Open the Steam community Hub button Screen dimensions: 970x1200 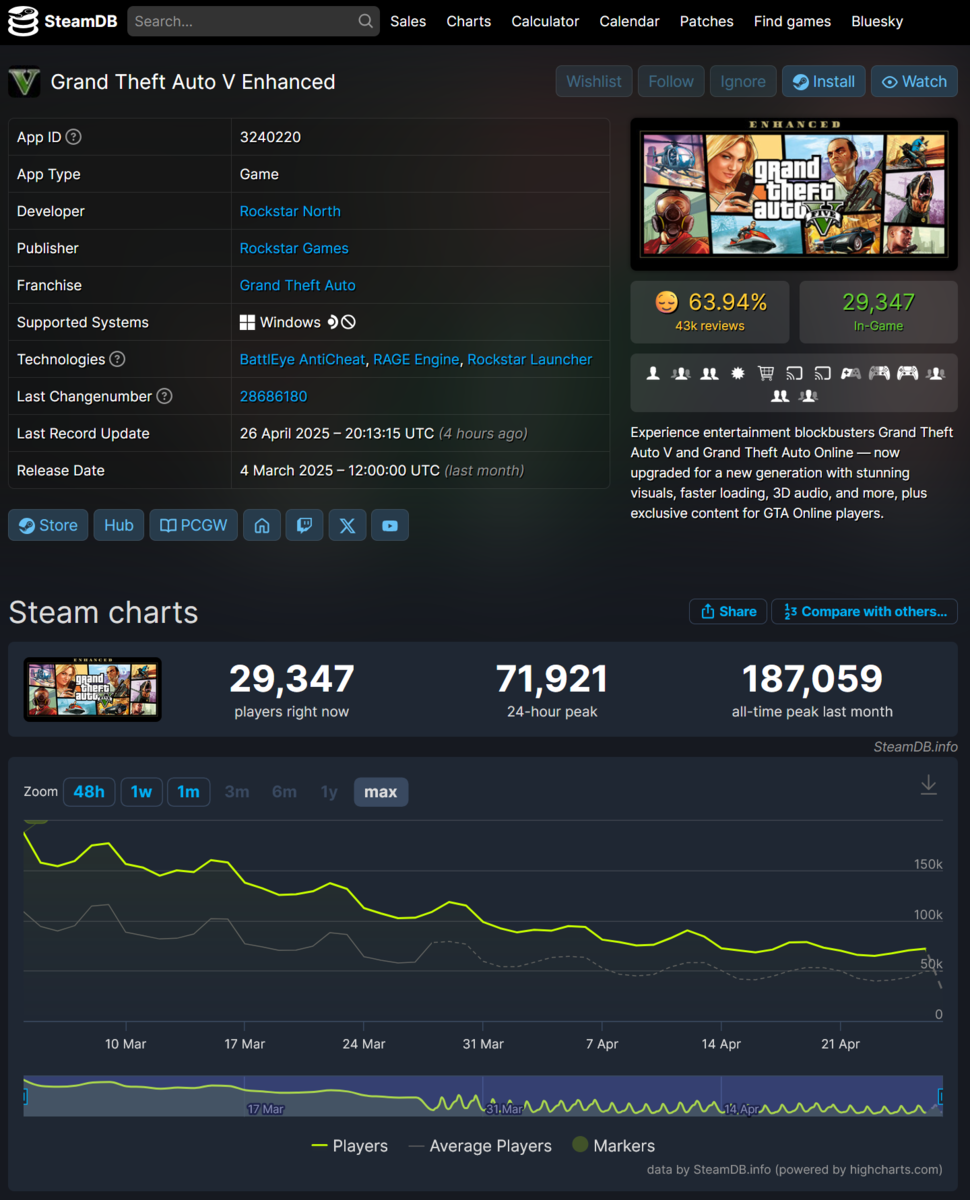[119, 525]
